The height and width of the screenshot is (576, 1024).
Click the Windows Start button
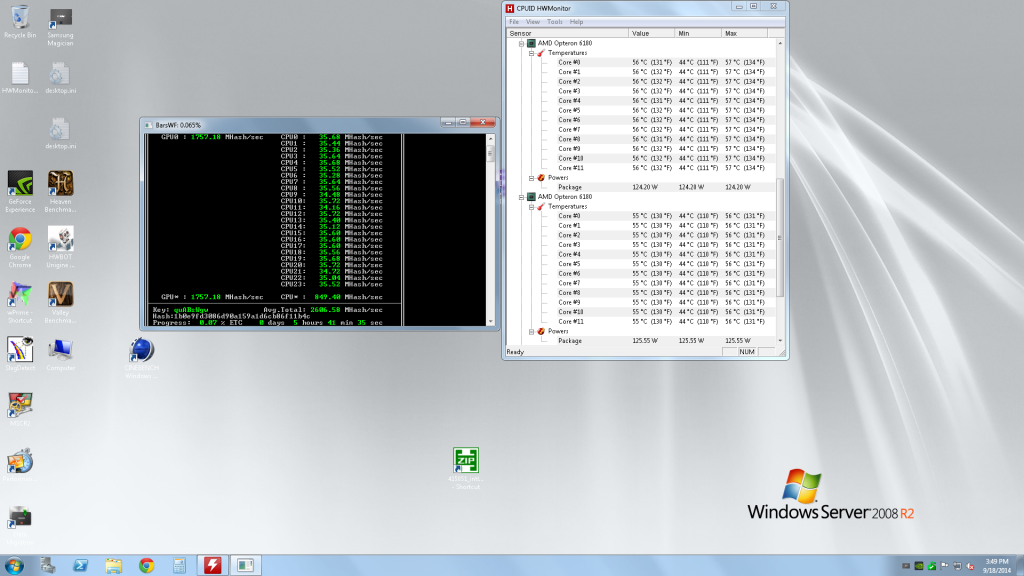coord(17,565)
